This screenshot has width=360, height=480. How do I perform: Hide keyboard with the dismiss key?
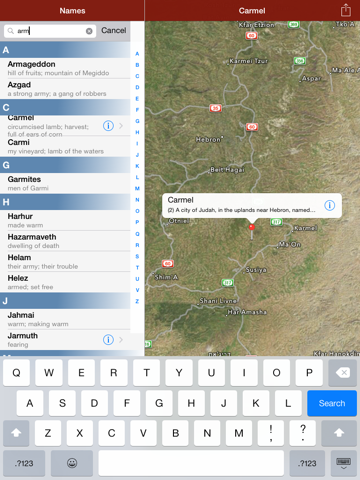click(343, 463)
